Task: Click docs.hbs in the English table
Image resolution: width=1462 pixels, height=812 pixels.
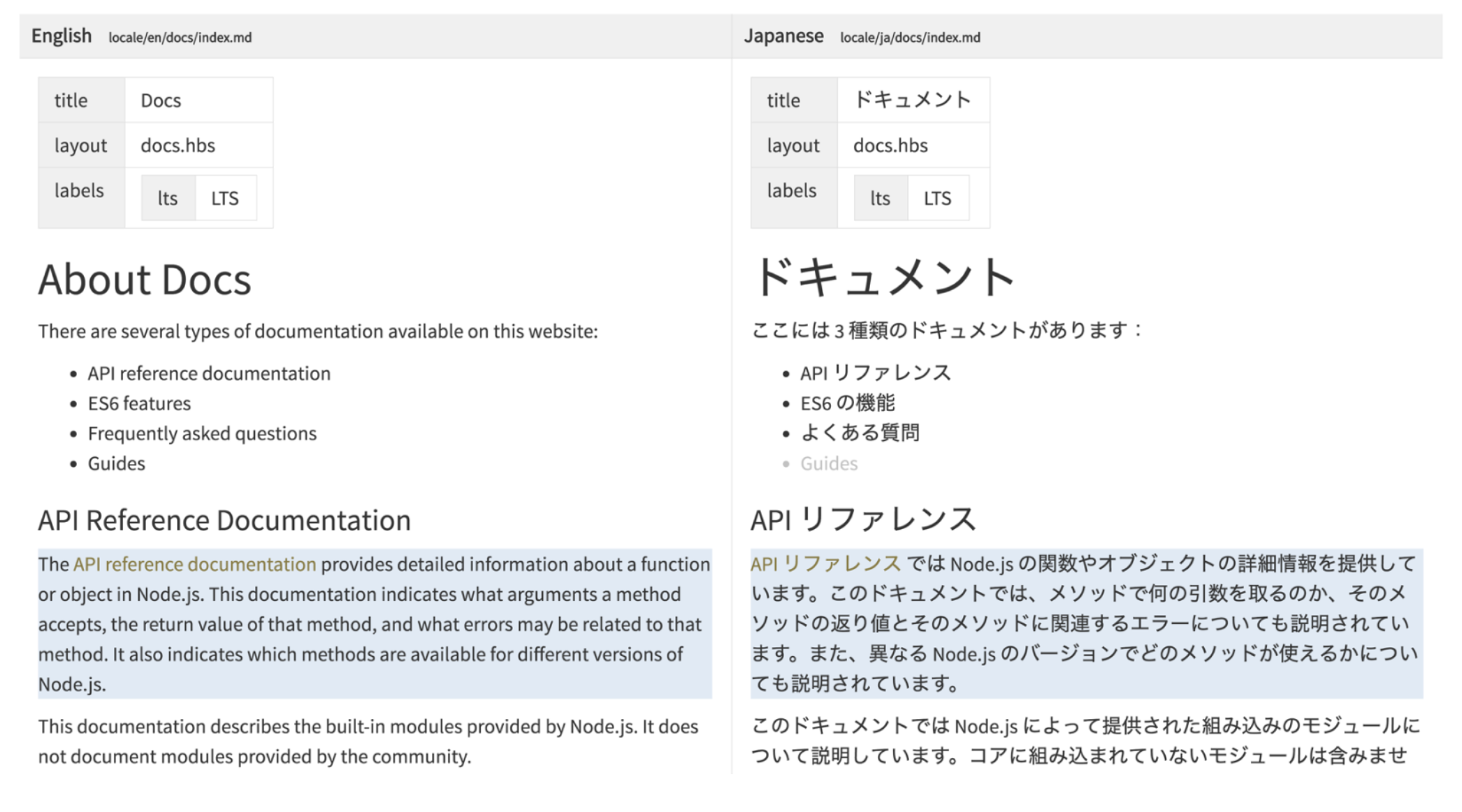Action: coord(178,145)
